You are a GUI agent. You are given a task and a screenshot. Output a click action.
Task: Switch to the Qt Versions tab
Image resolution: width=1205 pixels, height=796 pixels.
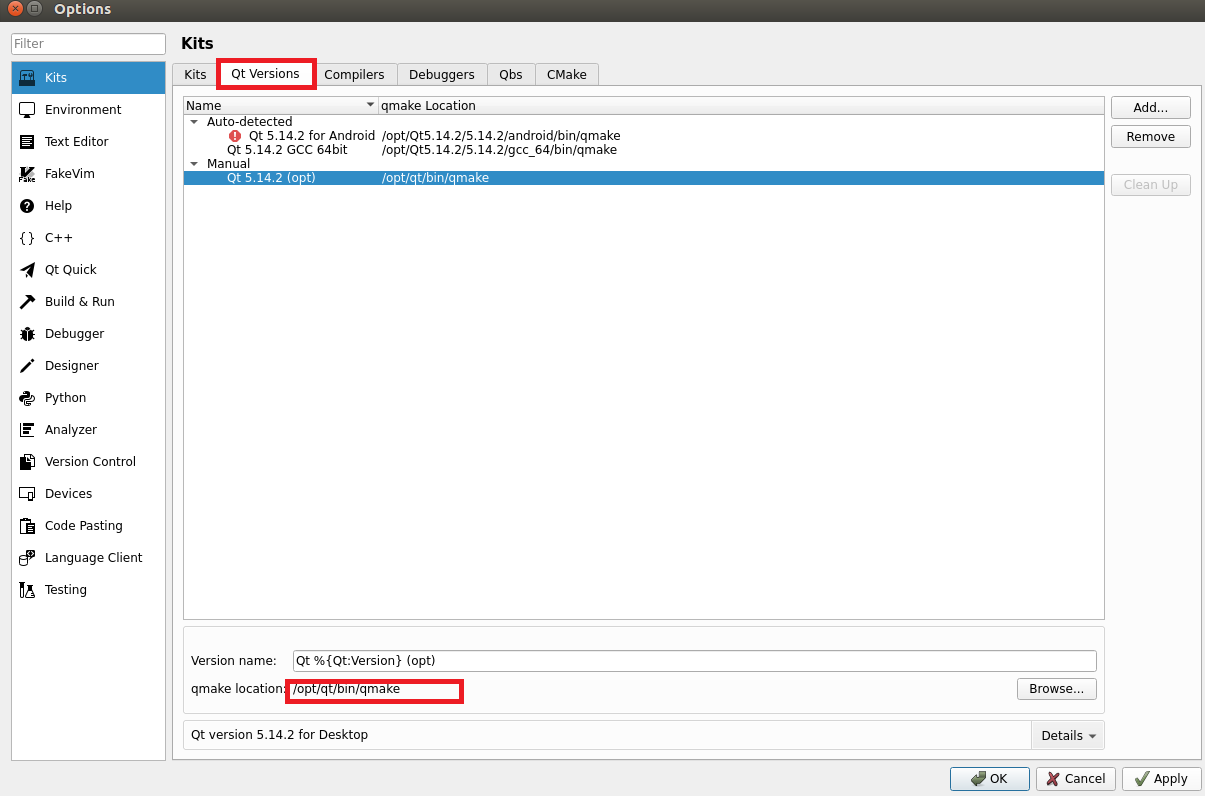click(x=265, y=74)
